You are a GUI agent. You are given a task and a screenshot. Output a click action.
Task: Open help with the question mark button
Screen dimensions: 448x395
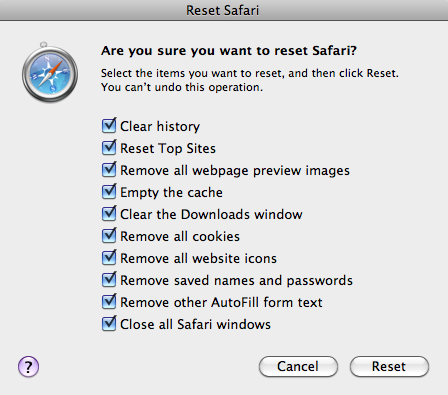tap(28, 367)
